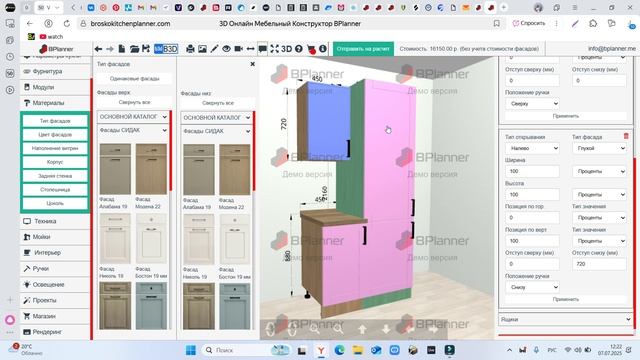Image resolution: width=640 pixels, height=360 pixels.
Task: Expand Фасады СИДАК dropdown under Фасады верх
Action: 133,130
